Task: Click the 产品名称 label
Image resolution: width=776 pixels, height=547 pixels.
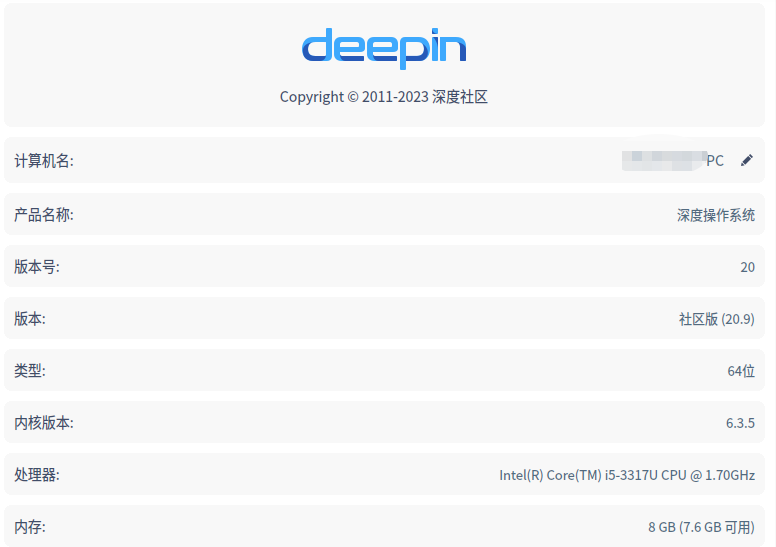Action: point(44,215)
